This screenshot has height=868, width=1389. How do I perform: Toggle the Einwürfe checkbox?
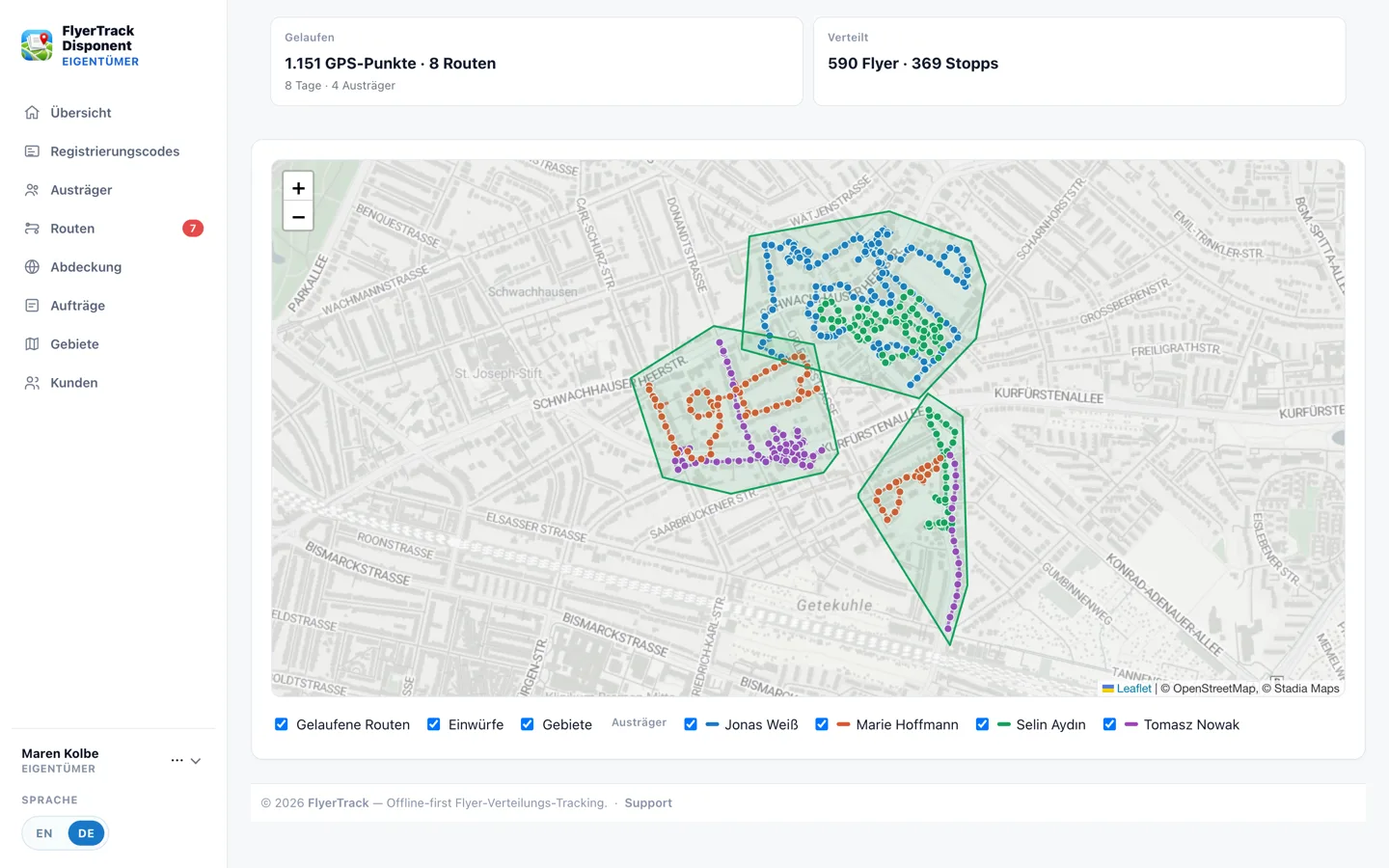[434, 724]
